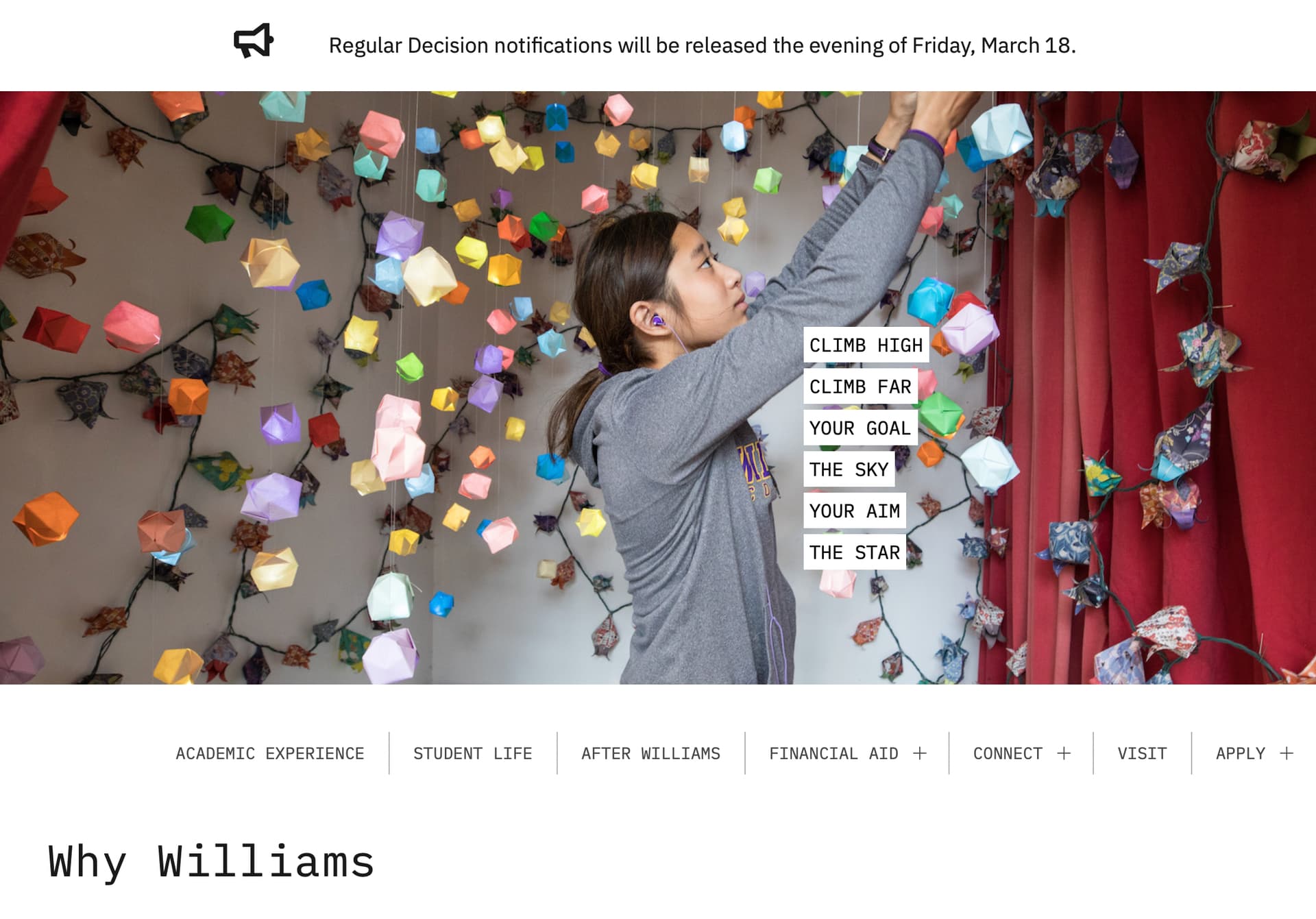Image resolution: width=1316 pixels, height=919 pixels.
Task: Select the Connect nav label
Action: click(1008, 753)
